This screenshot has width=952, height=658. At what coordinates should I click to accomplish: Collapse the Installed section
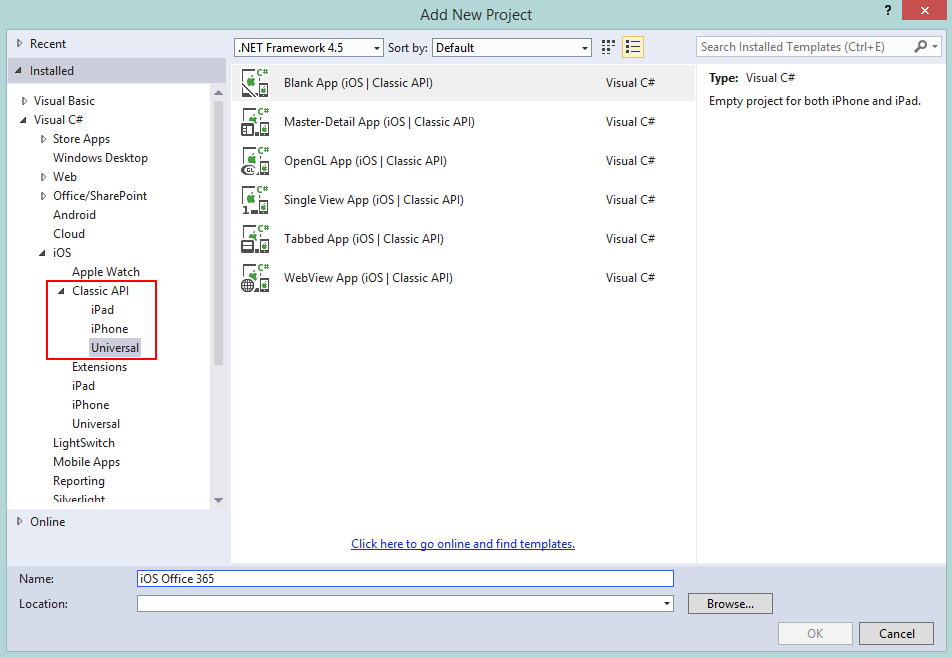click(18, 70)
